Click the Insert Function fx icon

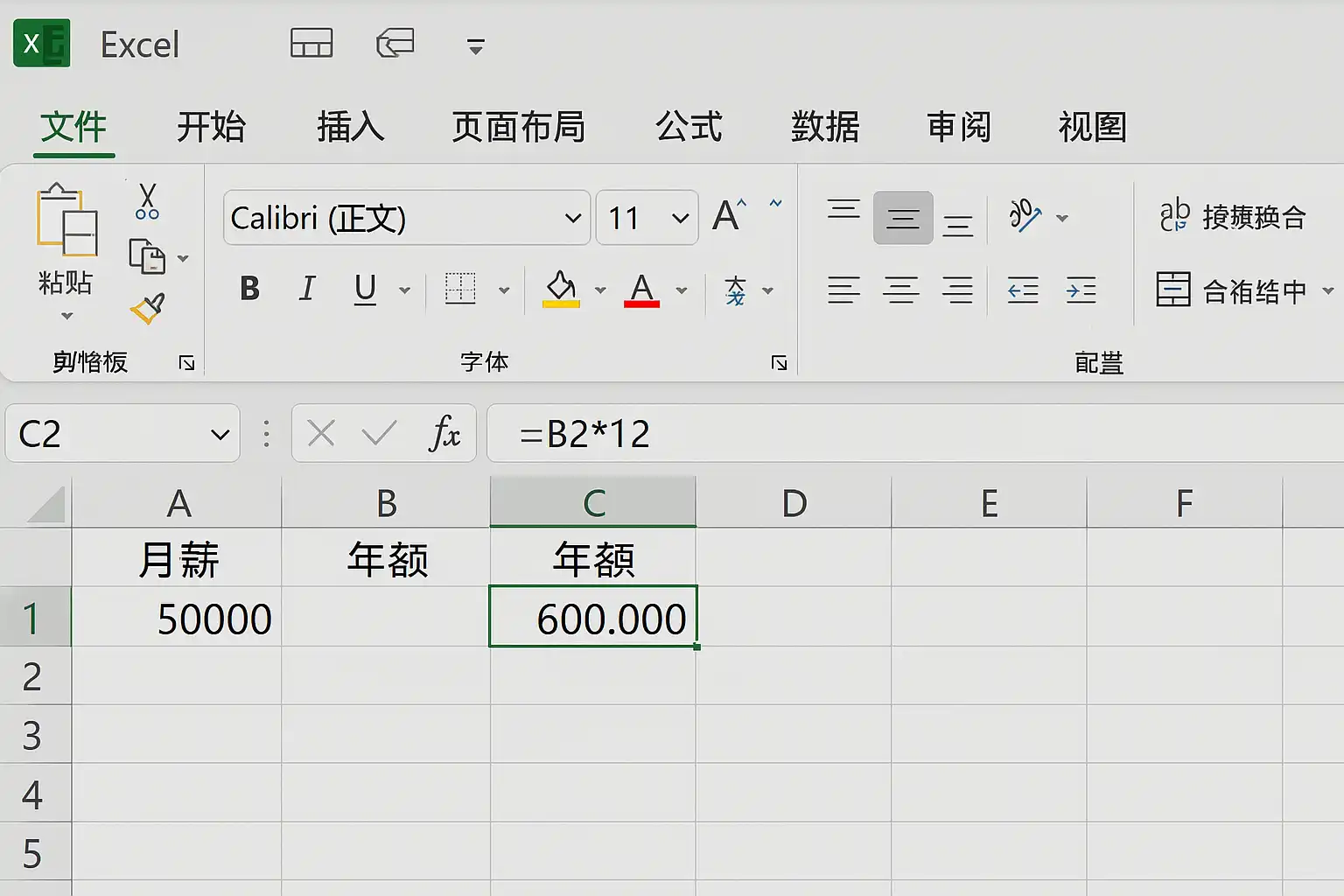[x=444, y=433]
